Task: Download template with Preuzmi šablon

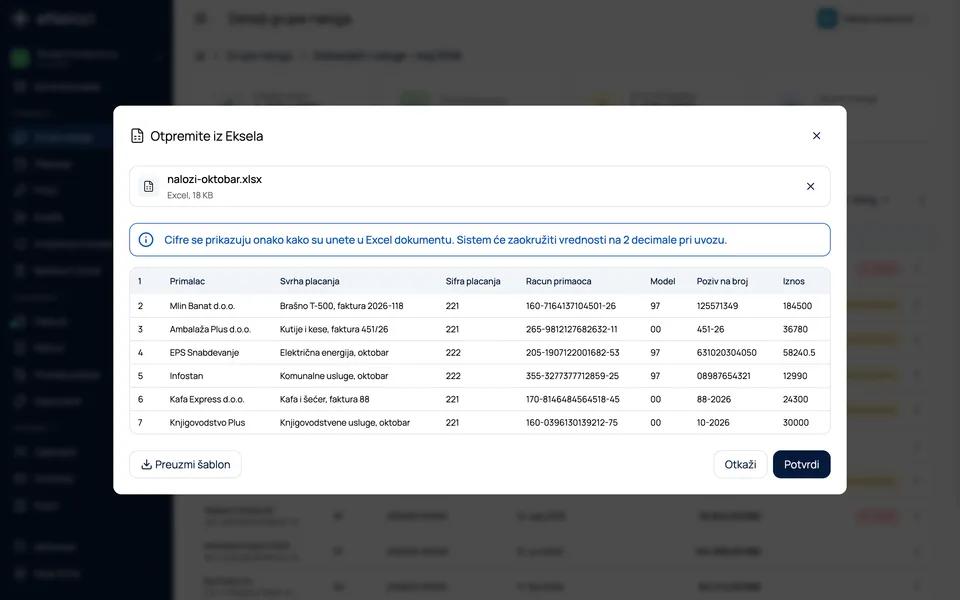Action: click(x=186, y=464)
